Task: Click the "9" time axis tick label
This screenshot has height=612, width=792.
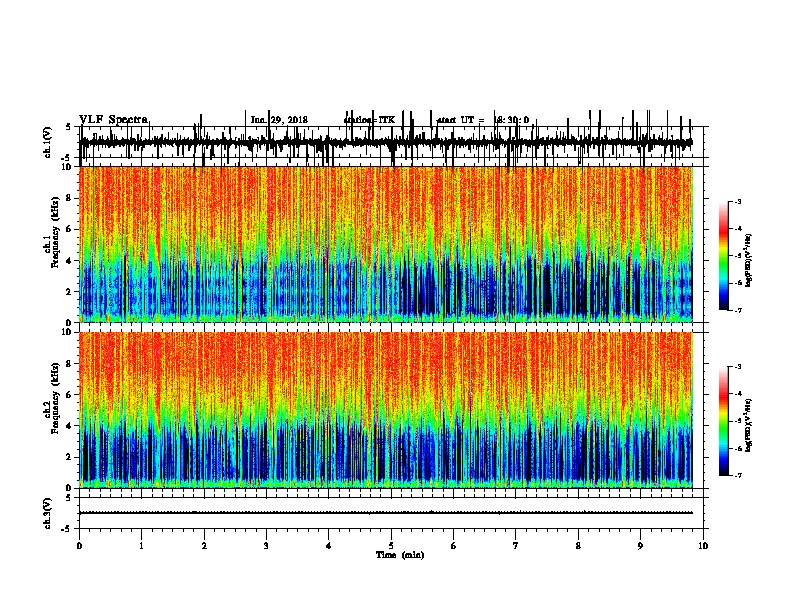Action: tap(640, 546)
